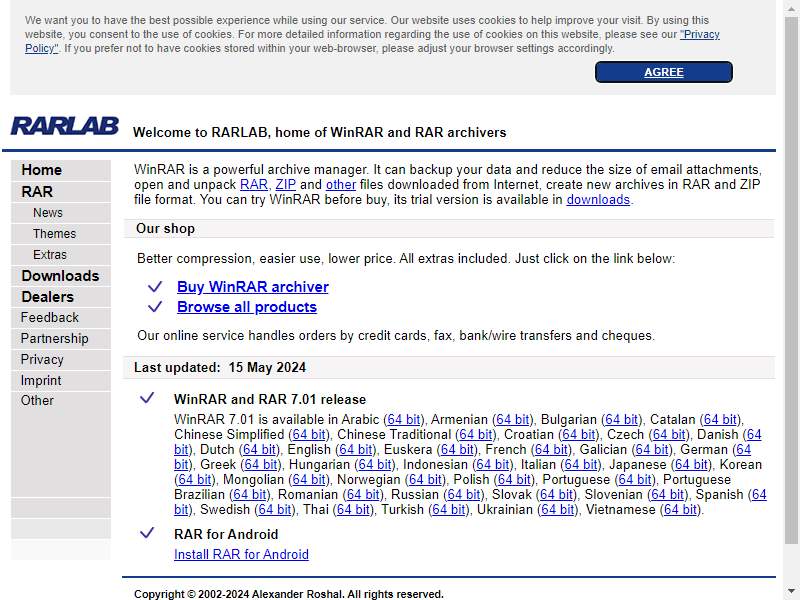
Task: Open Extras in the sidebar
Action: click(49, 255)
